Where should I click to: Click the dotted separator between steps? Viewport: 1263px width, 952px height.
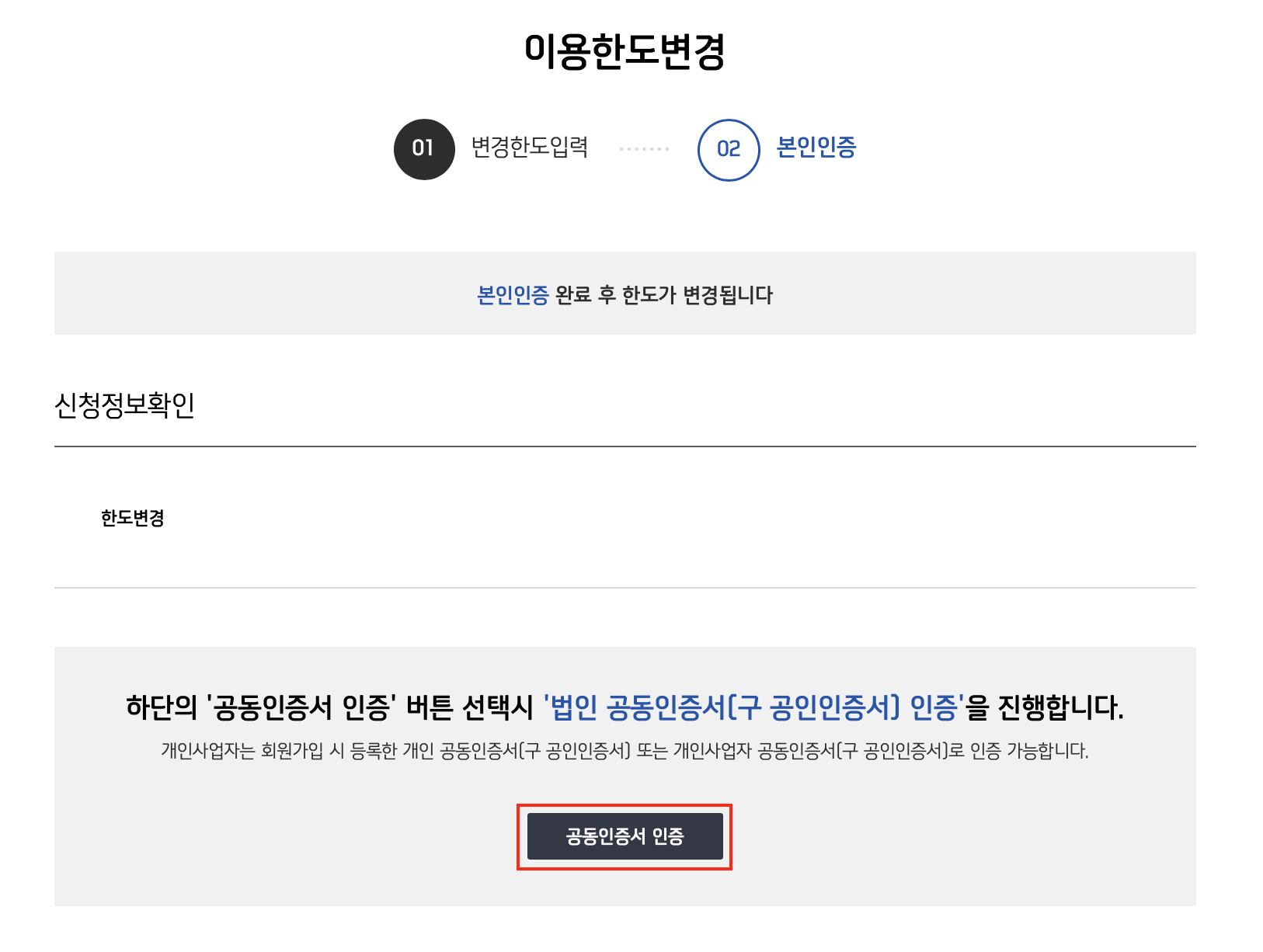644,149
